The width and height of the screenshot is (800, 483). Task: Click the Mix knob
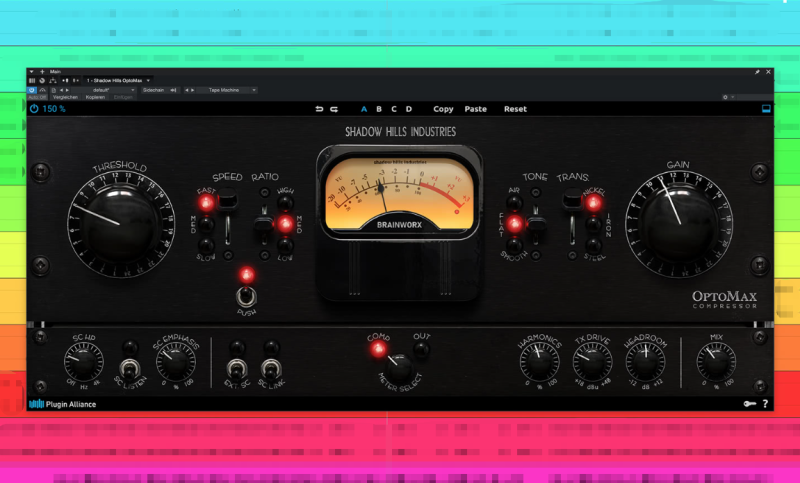tap(716, 362)
